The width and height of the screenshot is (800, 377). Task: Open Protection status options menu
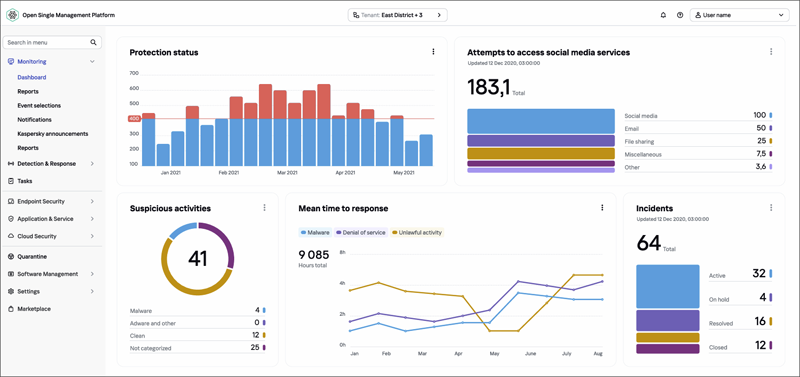[x=433, y=52]
